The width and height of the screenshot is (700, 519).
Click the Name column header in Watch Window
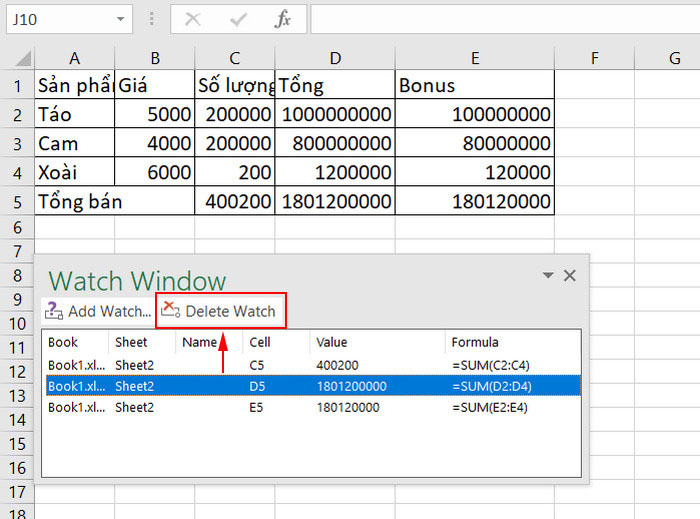[x=209, y=342]
